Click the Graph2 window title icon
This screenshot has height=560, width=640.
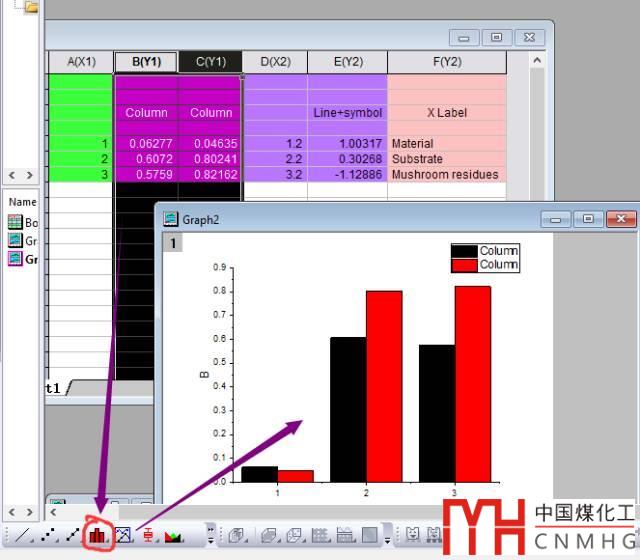click(x=171, y=219)
